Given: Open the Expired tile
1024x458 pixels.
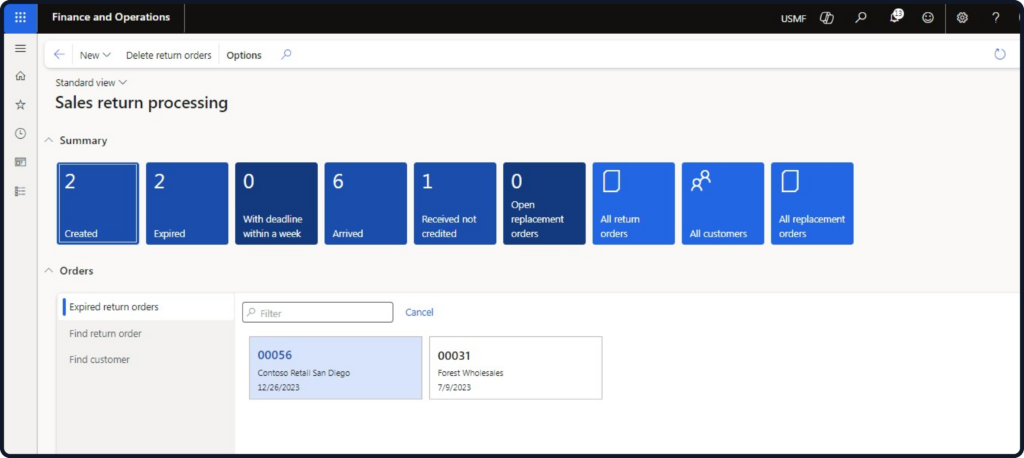Looking at the screenshot, I should click(x=187, y=203).
